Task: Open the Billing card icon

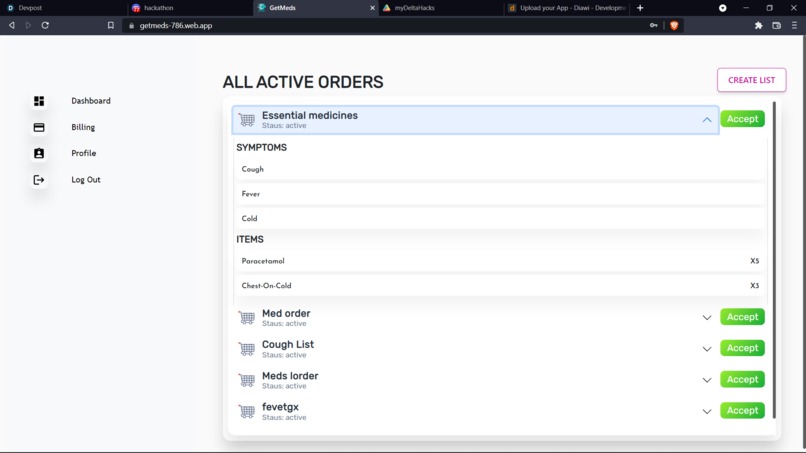Action: (x=39, y=127)
